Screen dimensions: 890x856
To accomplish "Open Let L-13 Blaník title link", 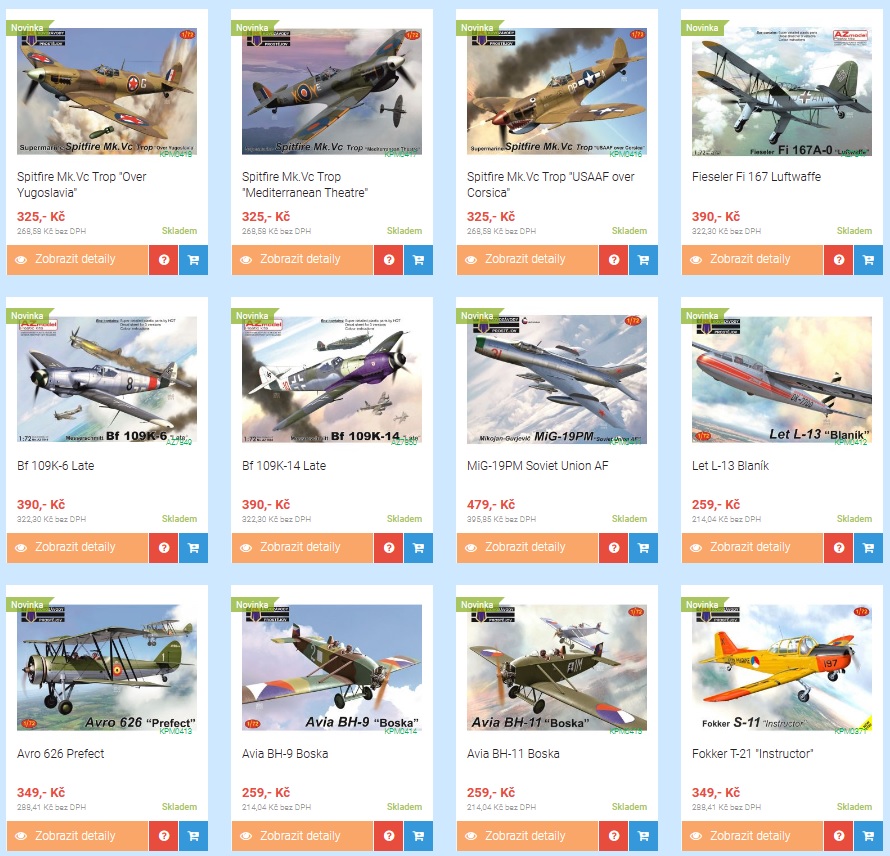I will (x=730, y=466).
